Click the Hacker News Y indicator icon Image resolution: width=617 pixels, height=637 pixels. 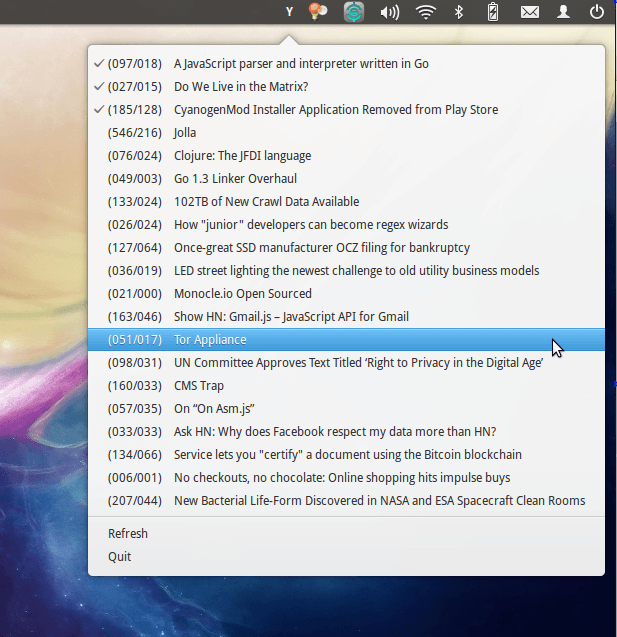(x=289, y=12)
